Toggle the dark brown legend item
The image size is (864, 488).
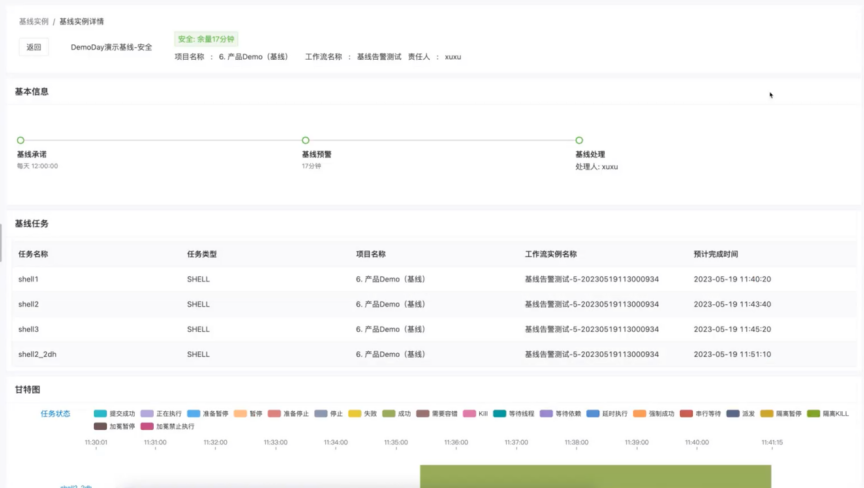[114, 426]
